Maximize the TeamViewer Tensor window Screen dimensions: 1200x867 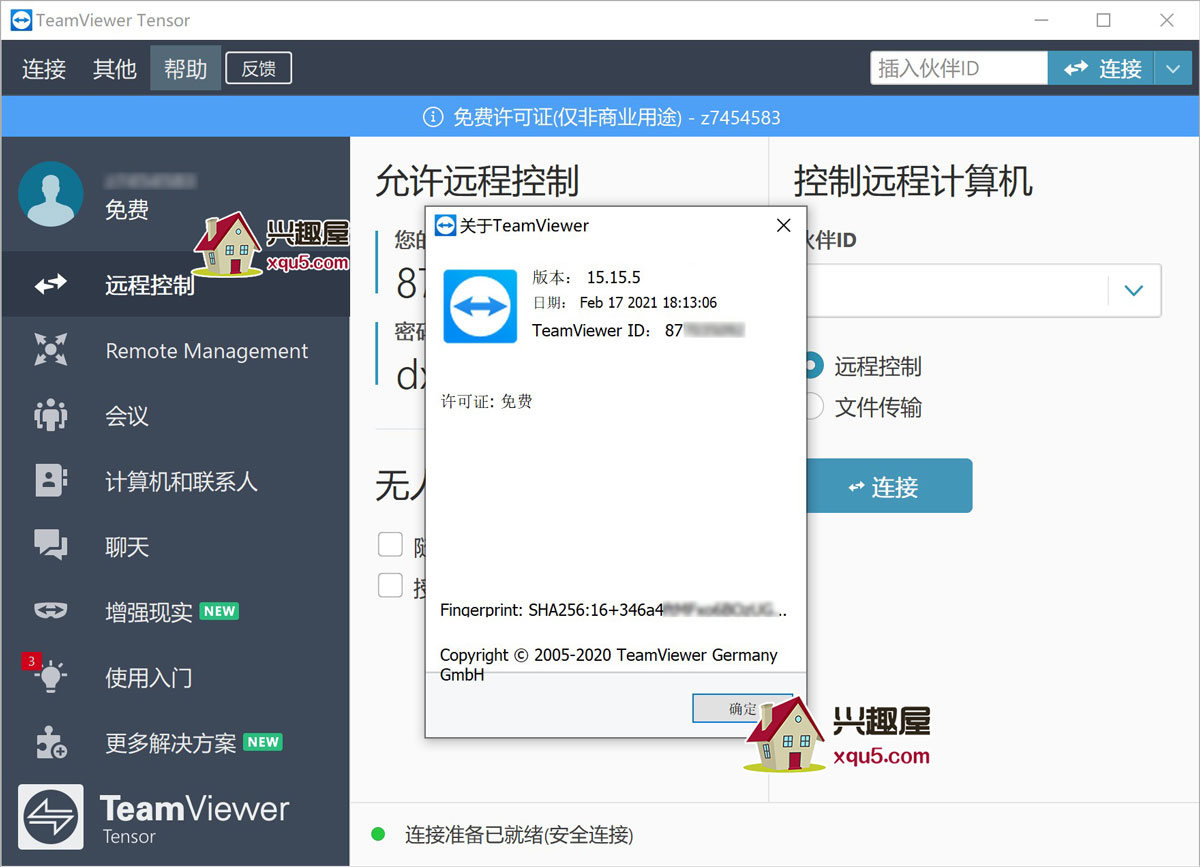click(1103, 20)
